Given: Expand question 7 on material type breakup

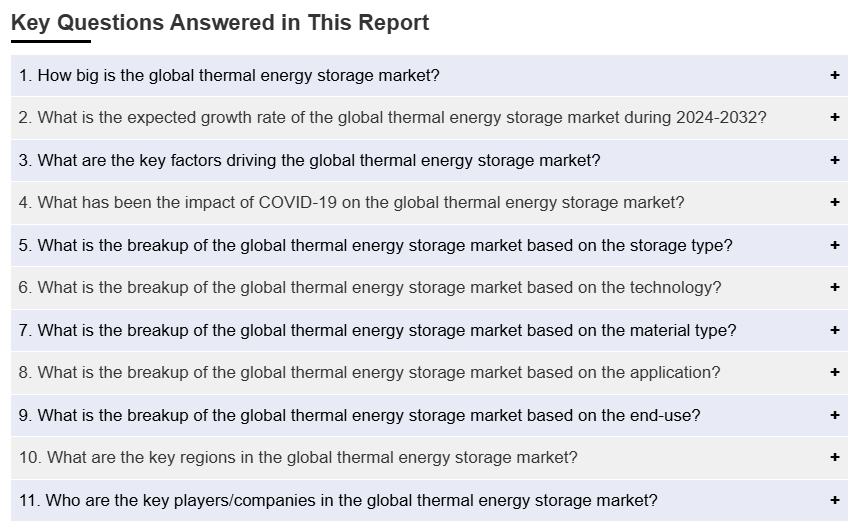Looking at the screenshot, I should pyautogui.click(x=377, y=330).
